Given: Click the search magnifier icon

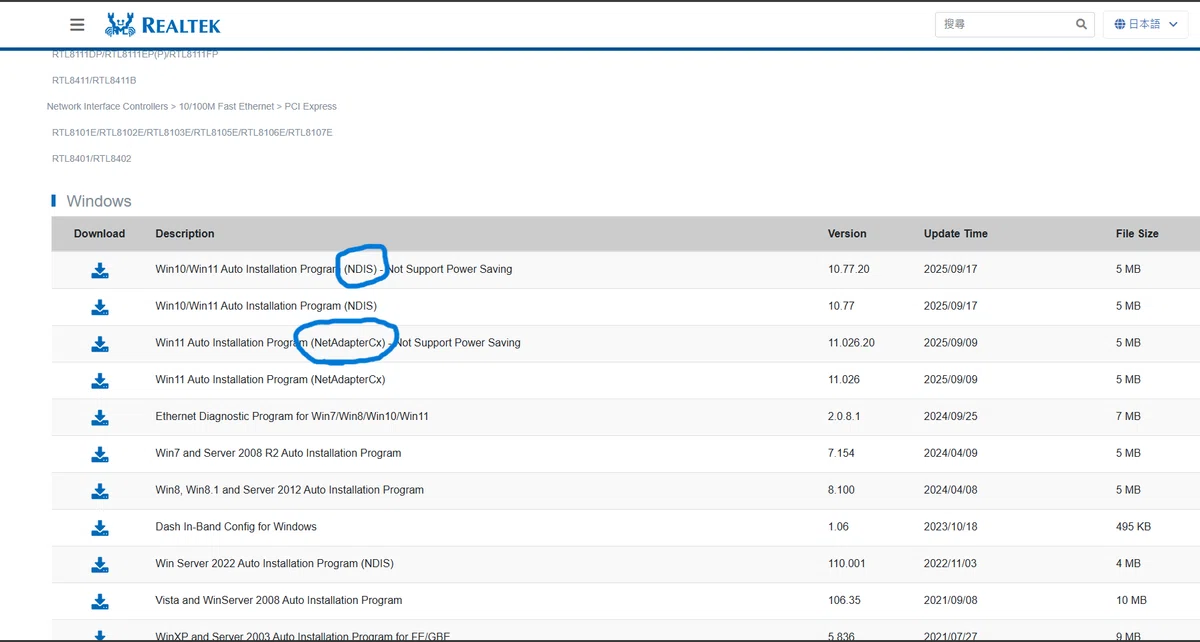Looking at the screenshot, I should [x=1081, y=24].
